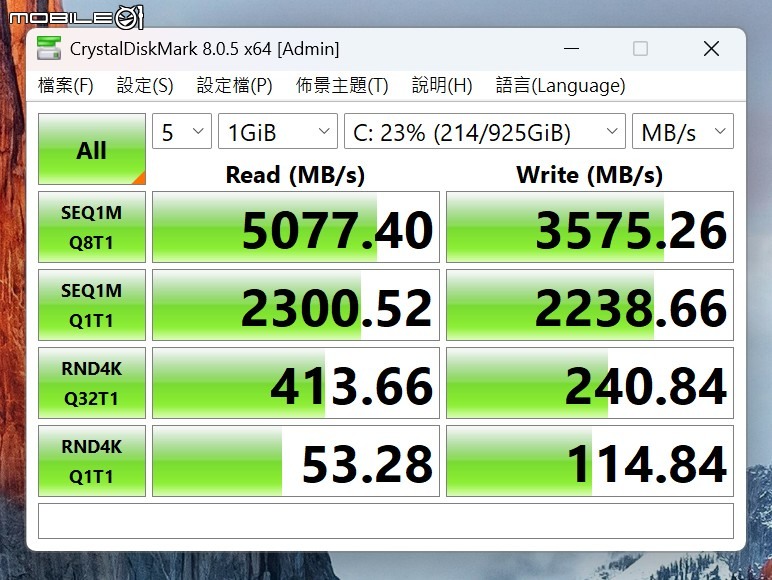The width and height of the screenshot is (772, 580).
Task: Start the RND4K Q1T1 test
Action: (x=92, y=461)
